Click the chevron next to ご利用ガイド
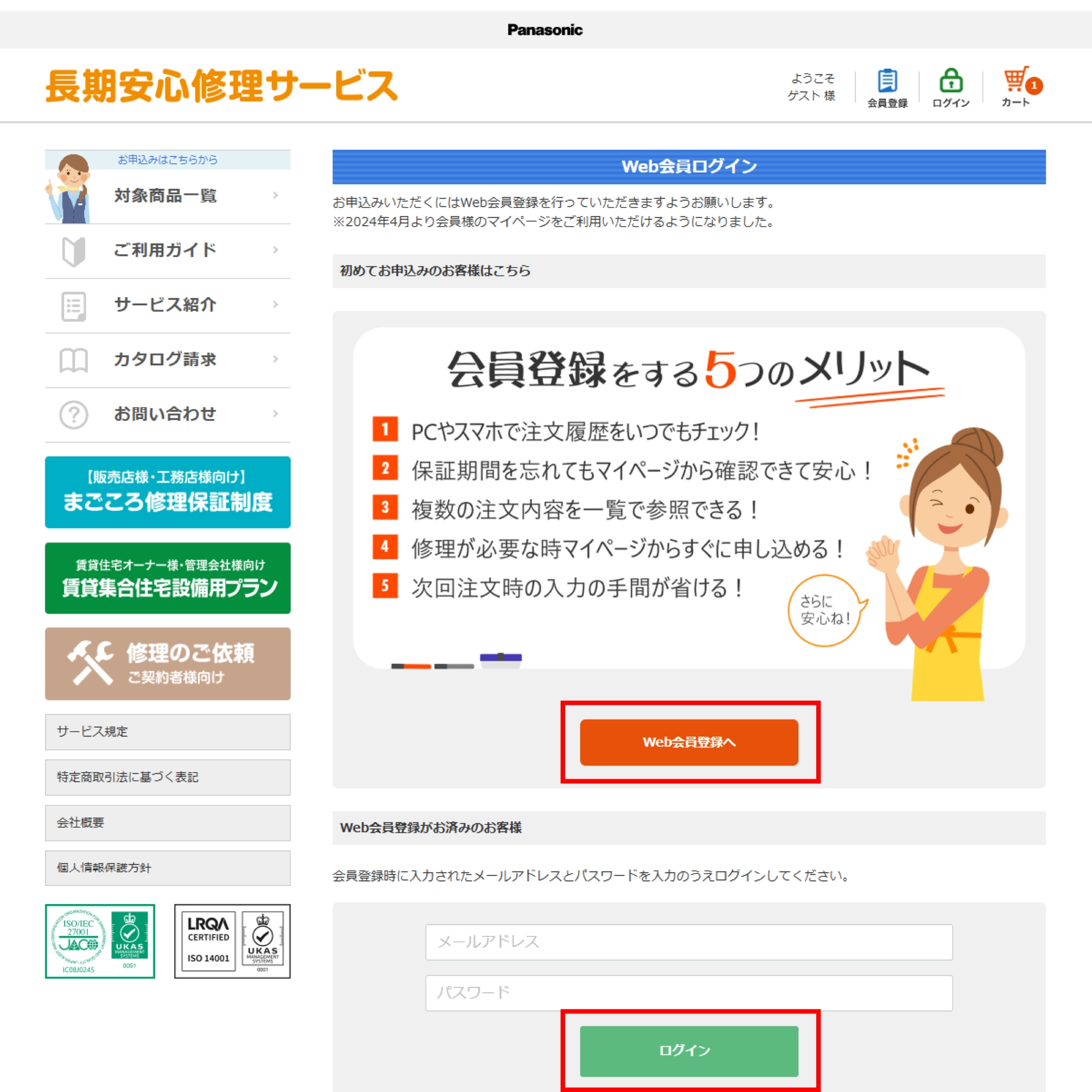 pos(275,250)
